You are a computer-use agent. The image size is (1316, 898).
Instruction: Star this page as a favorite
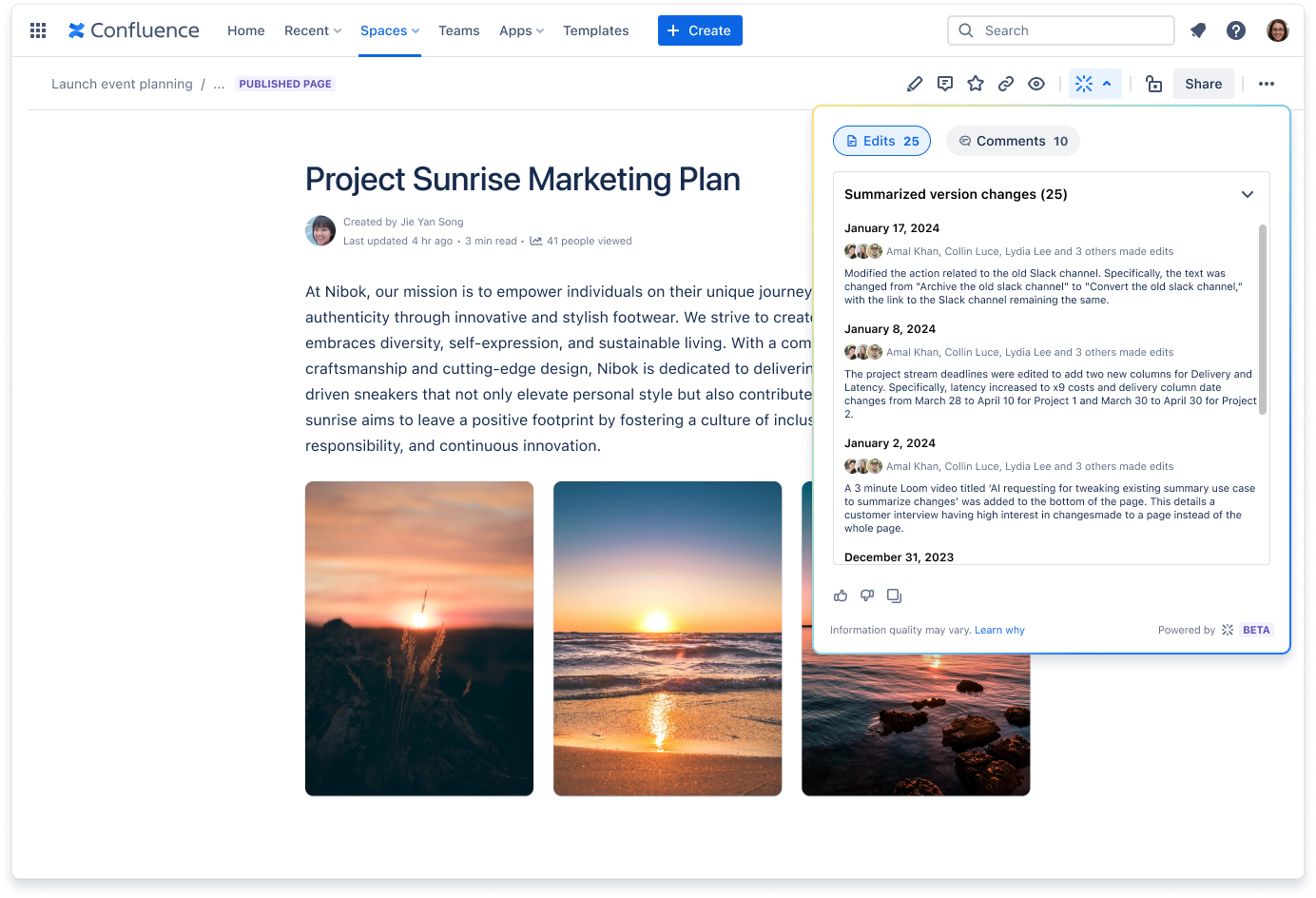point(975,84)
